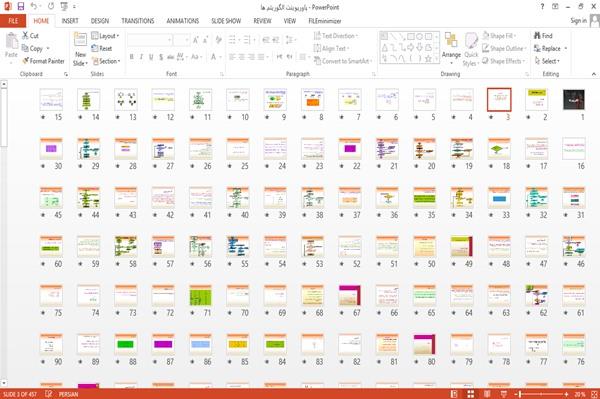Click the Sign in link

578,21
